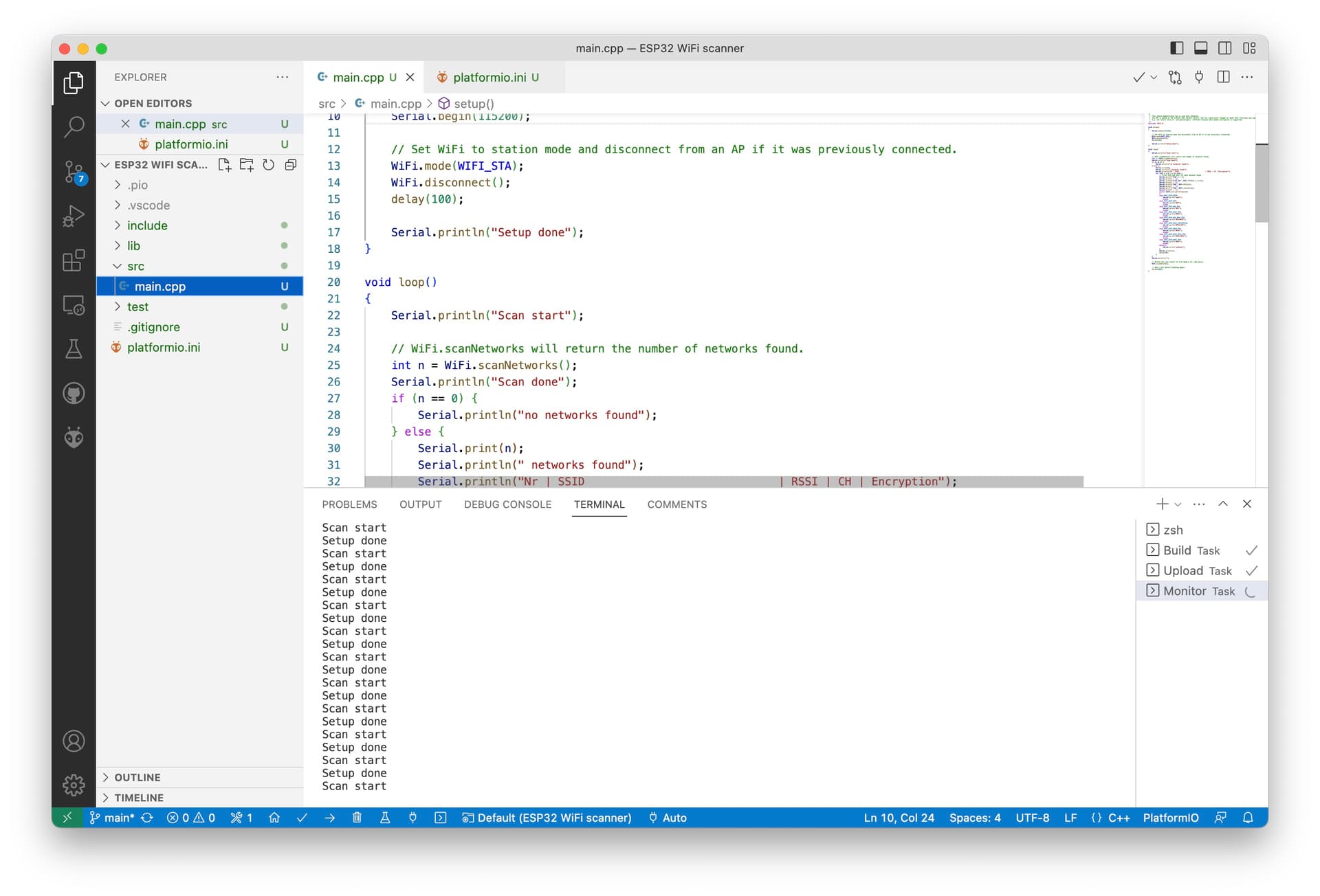The image size is (1320, 896).
Task: Open Source Control view with 7 changes
Action: [74, 172]
